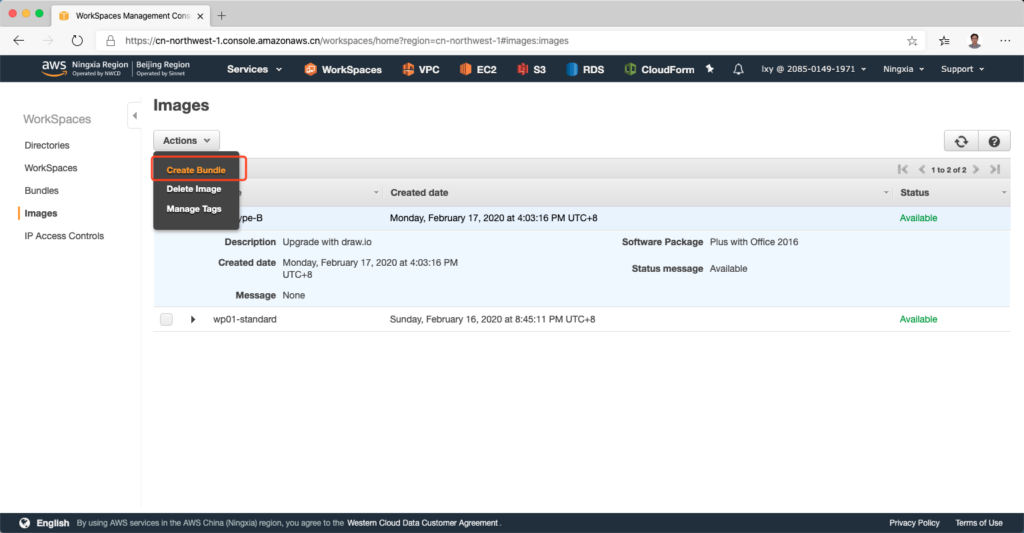
Task: Open the help question mark icon
Action: 993,142
